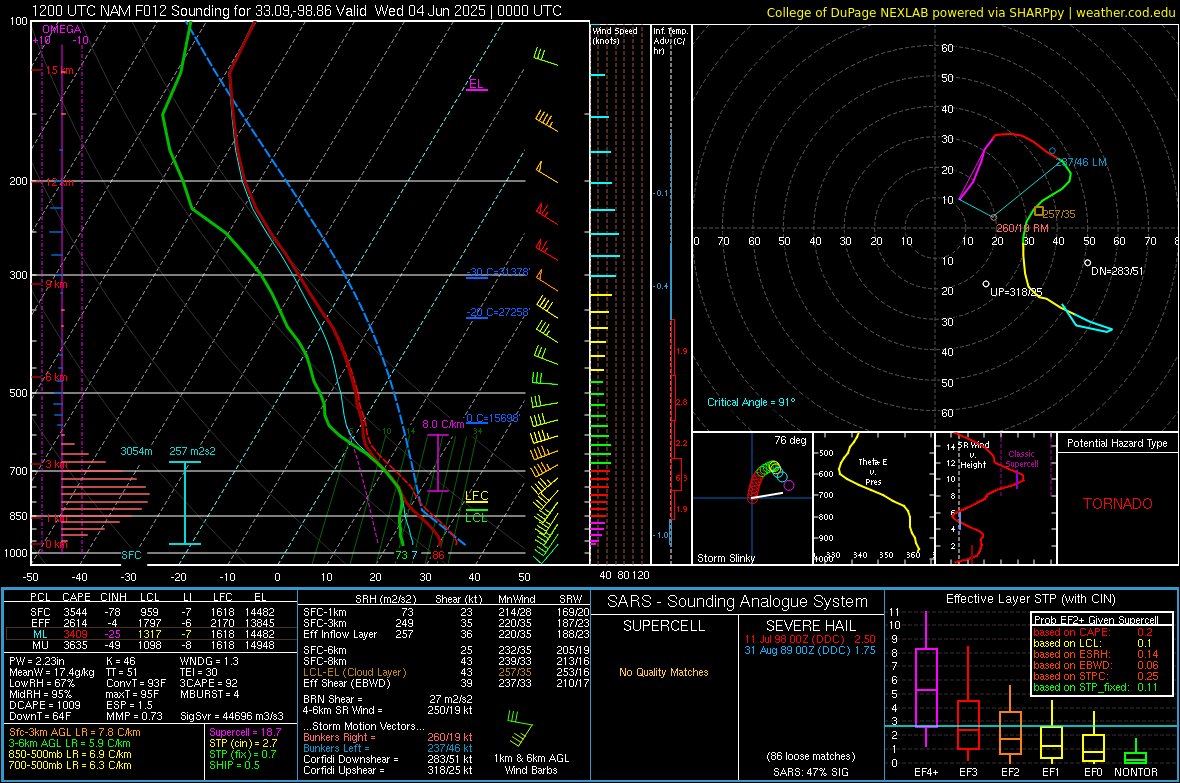Click the -30 C=31378' height label

[x=498, y=272]
